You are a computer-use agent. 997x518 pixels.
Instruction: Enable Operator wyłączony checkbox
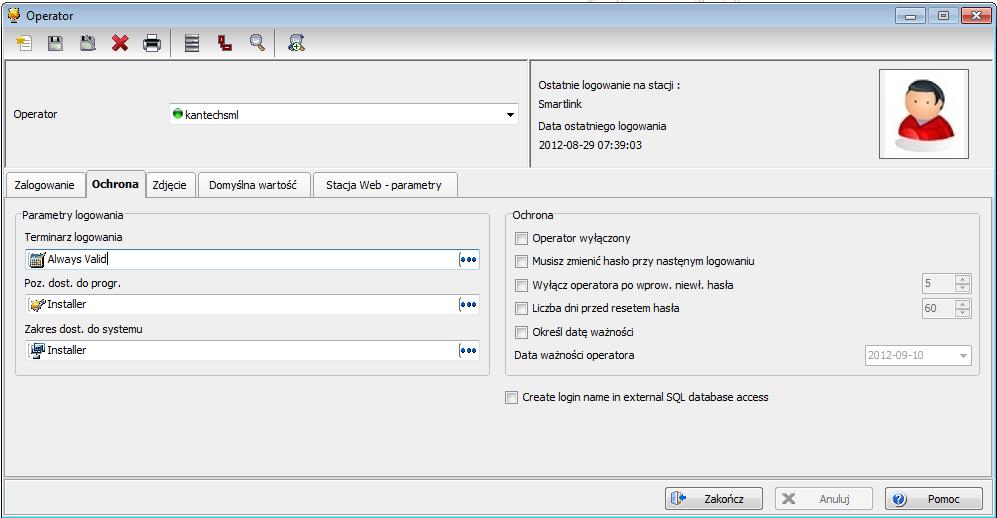click(x=521, y=238)
